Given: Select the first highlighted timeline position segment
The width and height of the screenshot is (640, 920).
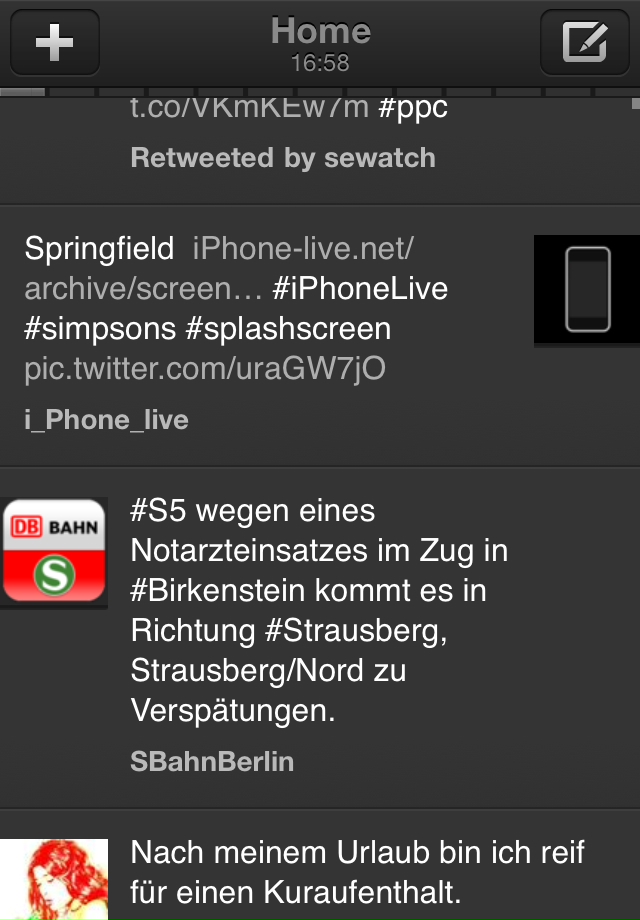Looking at the screenshot, I should pos(22,92).
